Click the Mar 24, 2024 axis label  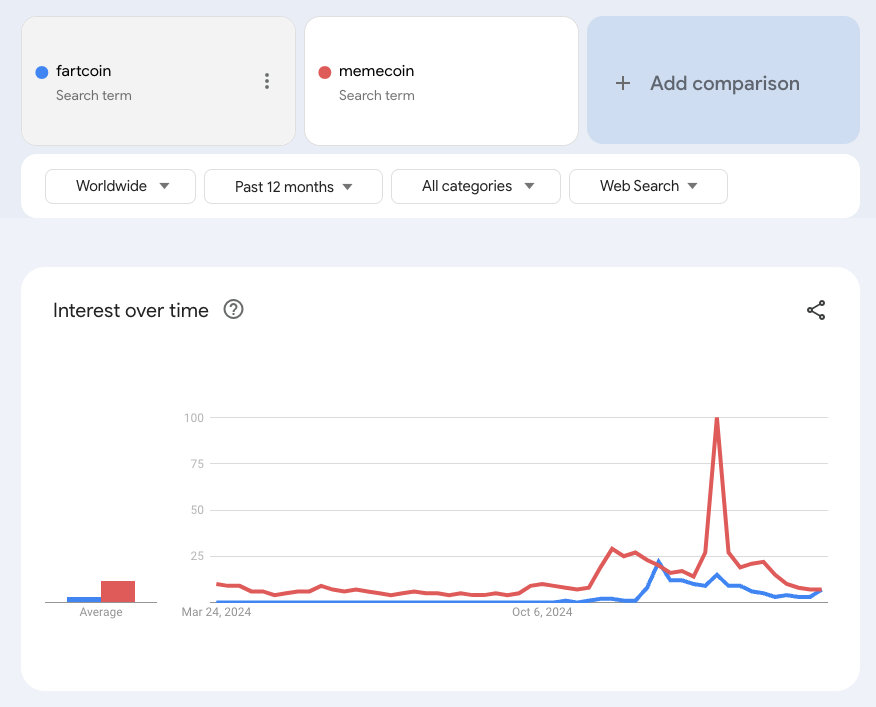(x=216, y=612)
